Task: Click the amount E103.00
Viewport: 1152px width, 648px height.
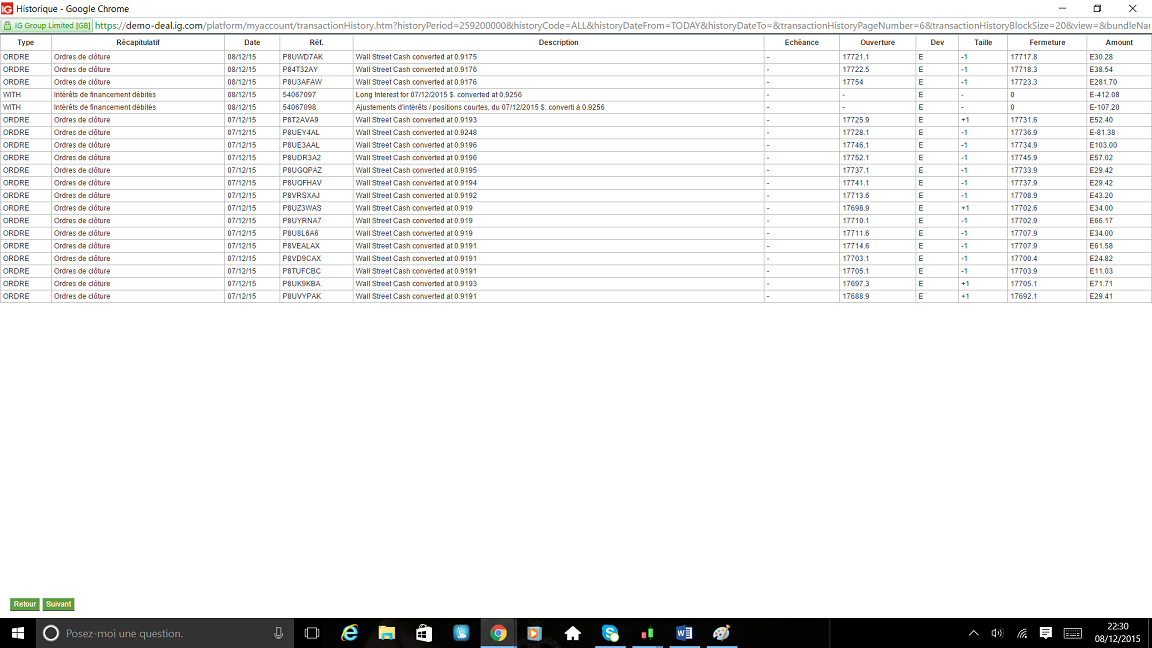Action: (1104, 145)
